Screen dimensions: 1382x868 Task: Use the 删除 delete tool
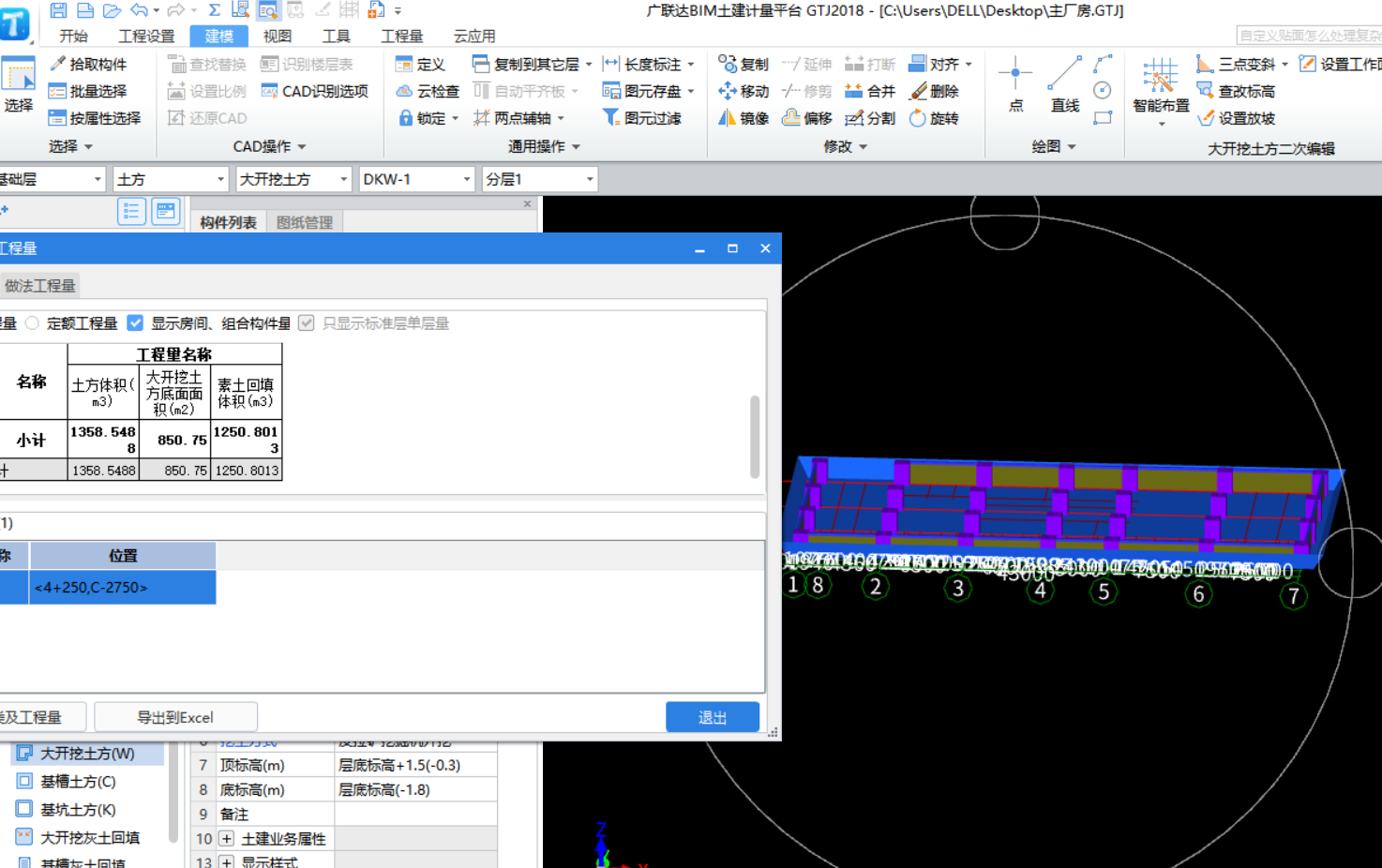934,91
